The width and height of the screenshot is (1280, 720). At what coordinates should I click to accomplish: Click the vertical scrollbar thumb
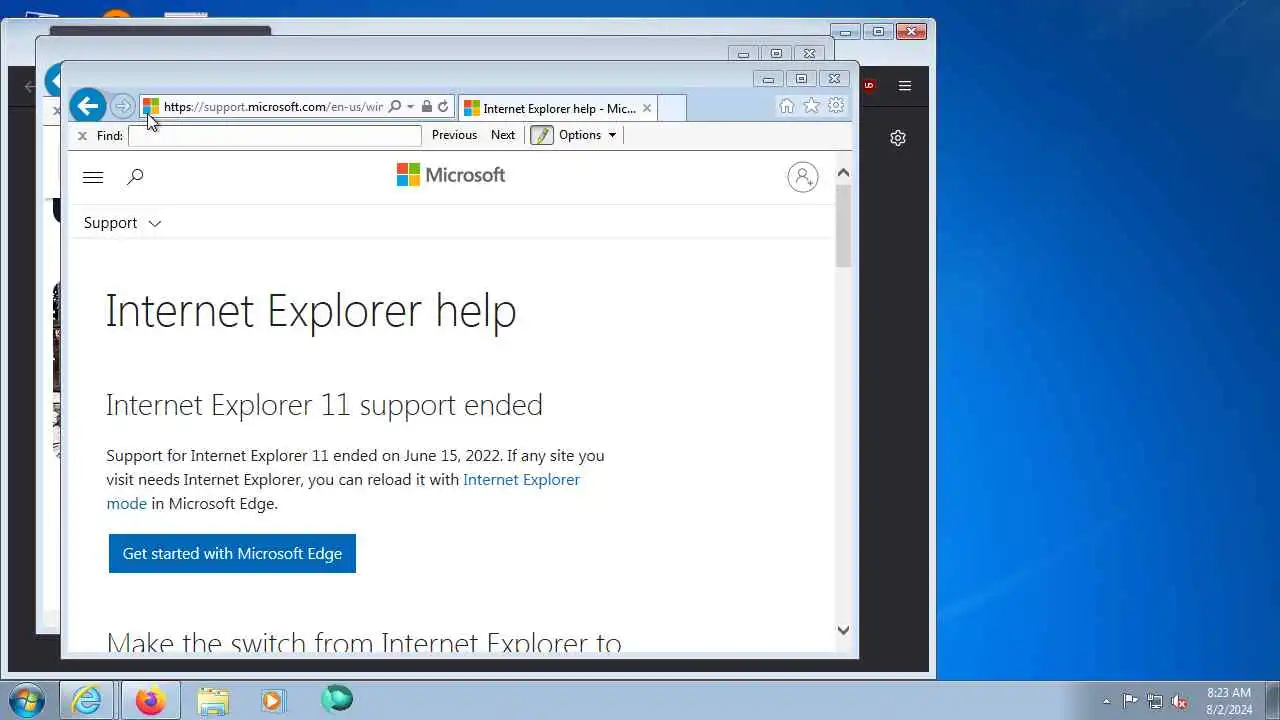[x=843, y=225]
